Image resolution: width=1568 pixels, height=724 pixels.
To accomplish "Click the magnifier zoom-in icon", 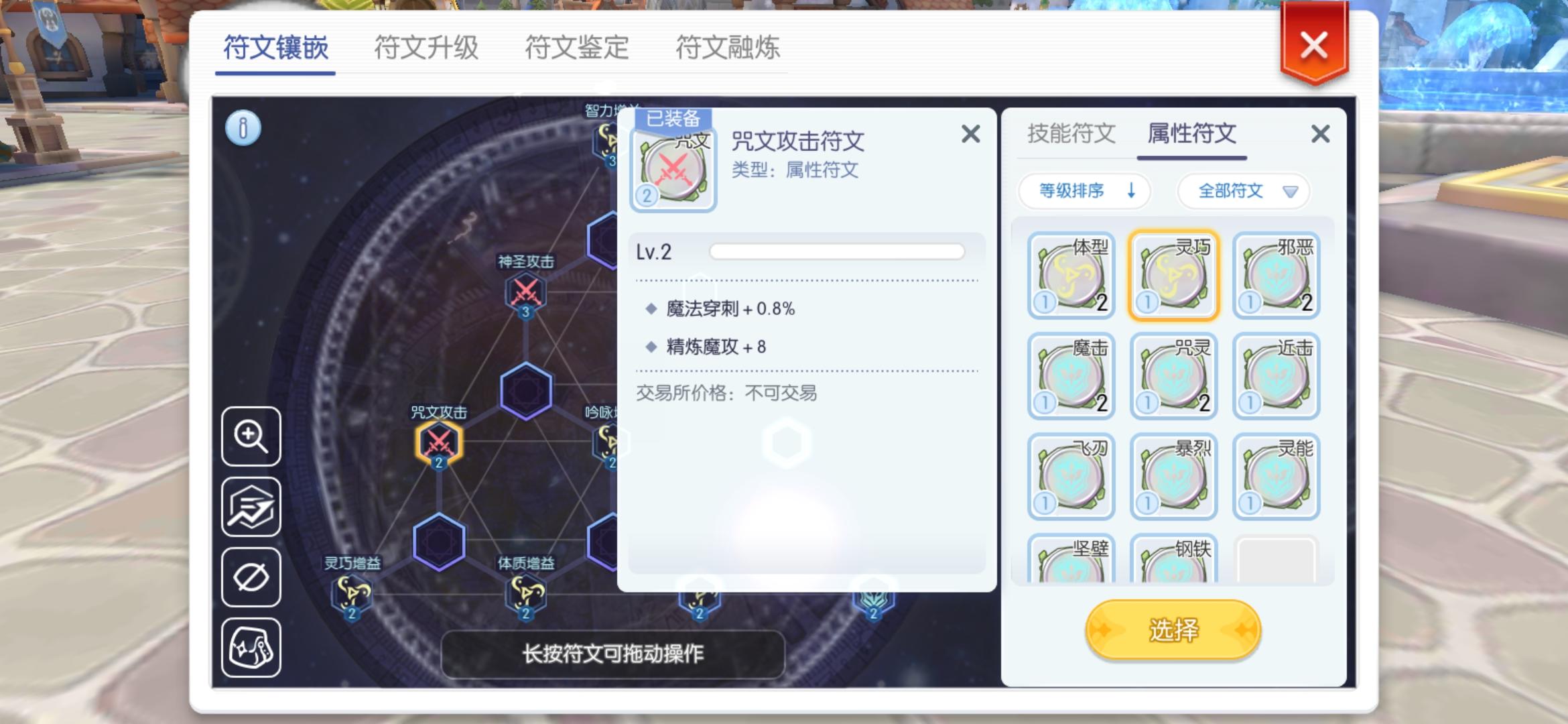I will pos(251,436).
